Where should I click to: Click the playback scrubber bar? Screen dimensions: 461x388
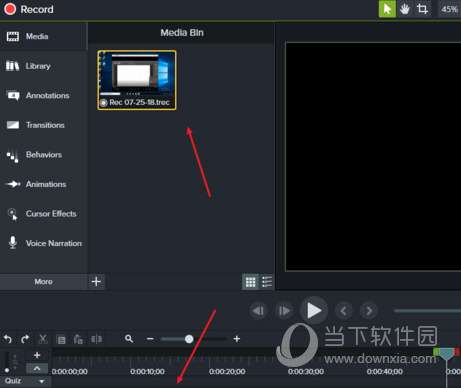427,311
